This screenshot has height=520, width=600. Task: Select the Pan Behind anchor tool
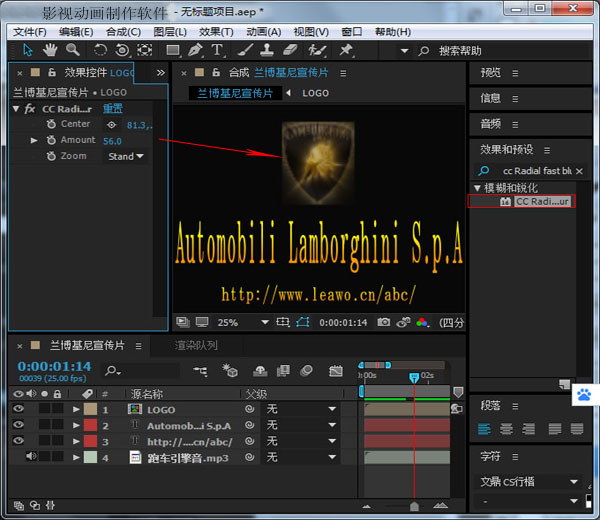point(145,50)
